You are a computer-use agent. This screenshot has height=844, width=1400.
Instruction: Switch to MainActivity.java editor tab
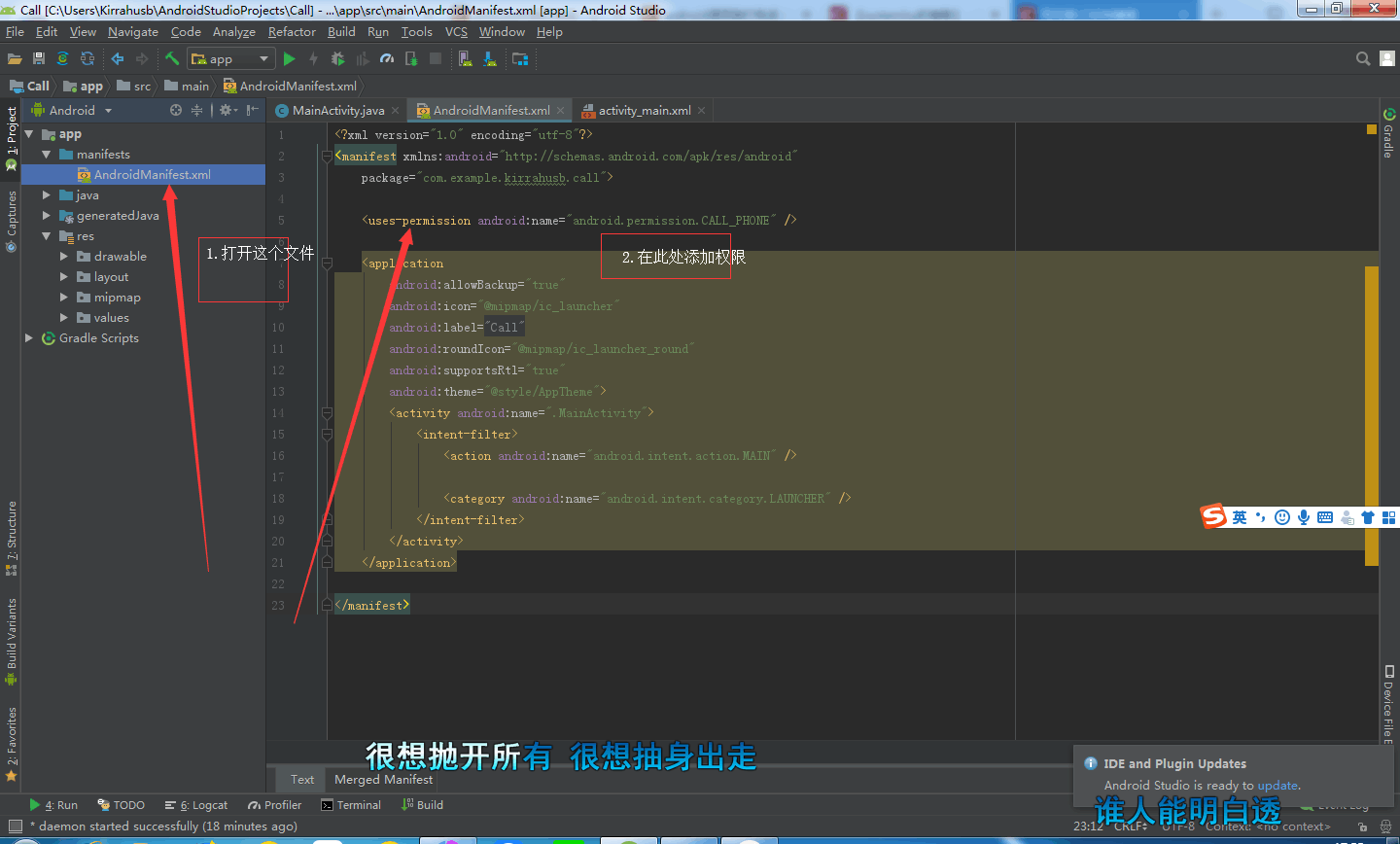tap(338, 111)
